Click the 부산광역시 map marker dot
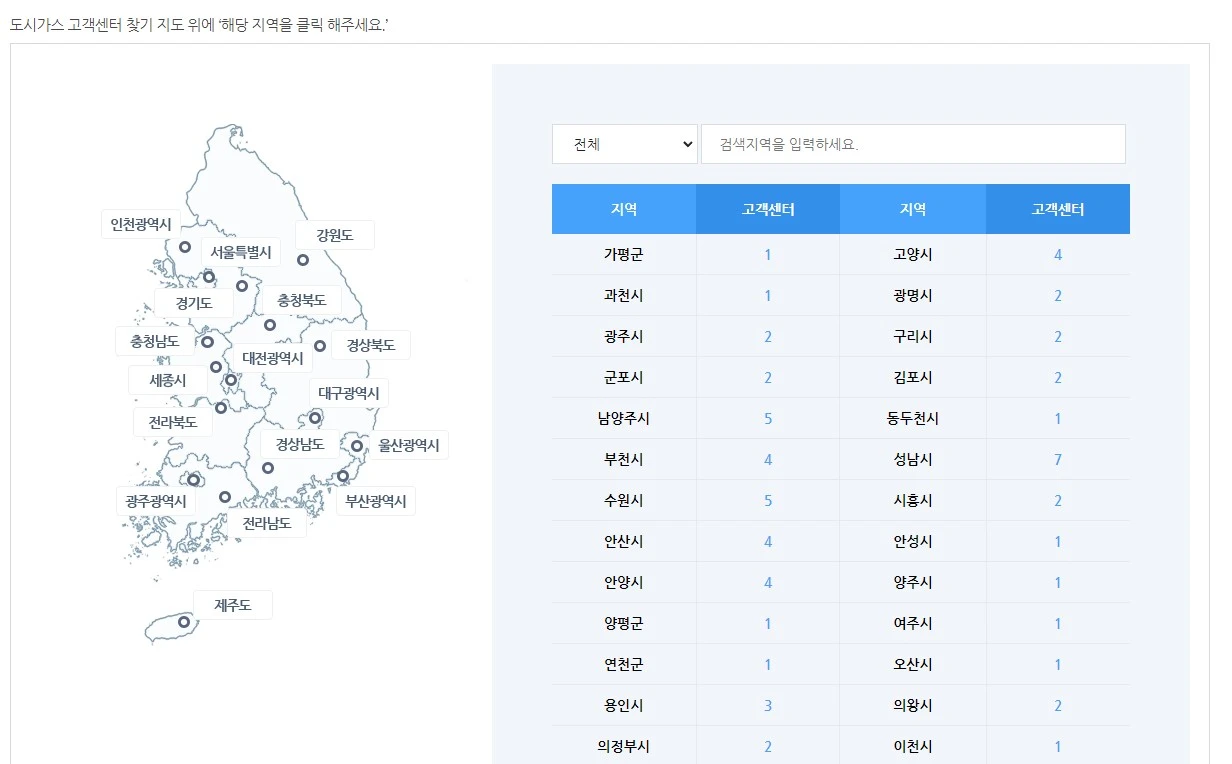This screenshot has height=764, width=1232. click(343, 476)
